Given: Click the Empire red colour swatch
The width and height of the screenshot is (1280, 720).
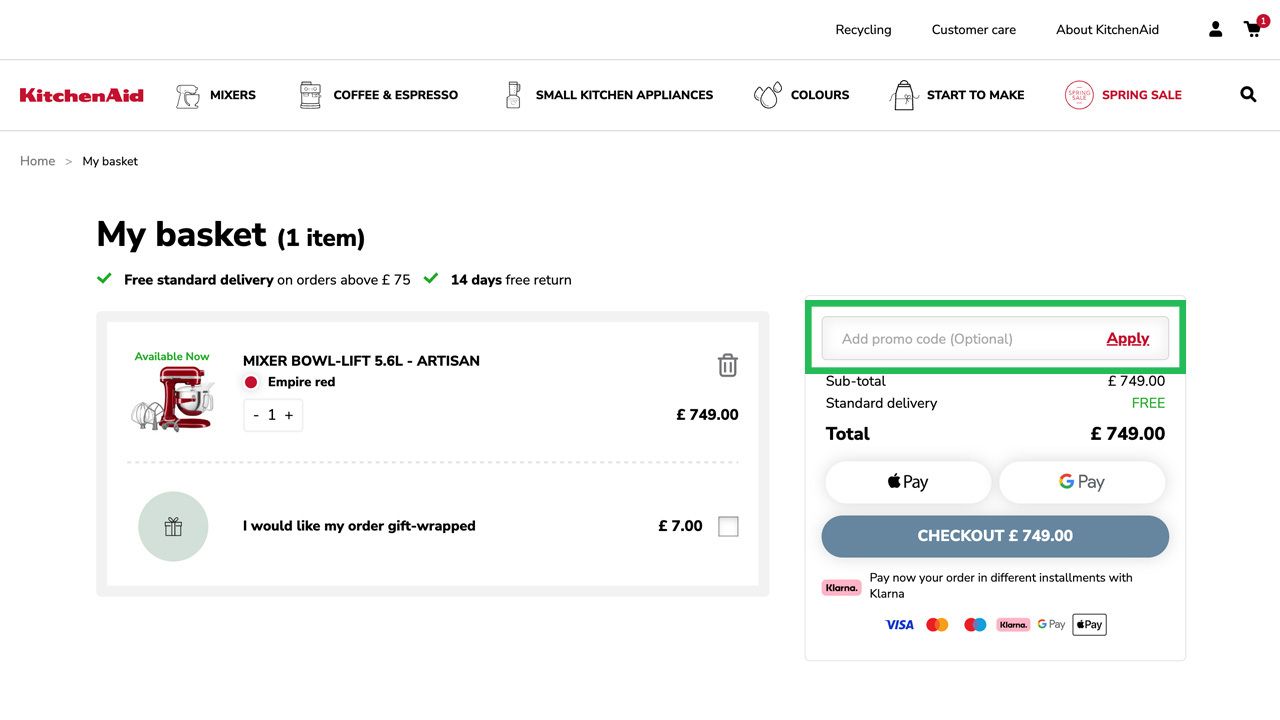Looking at the screenshot, I should tap(251, 382).
